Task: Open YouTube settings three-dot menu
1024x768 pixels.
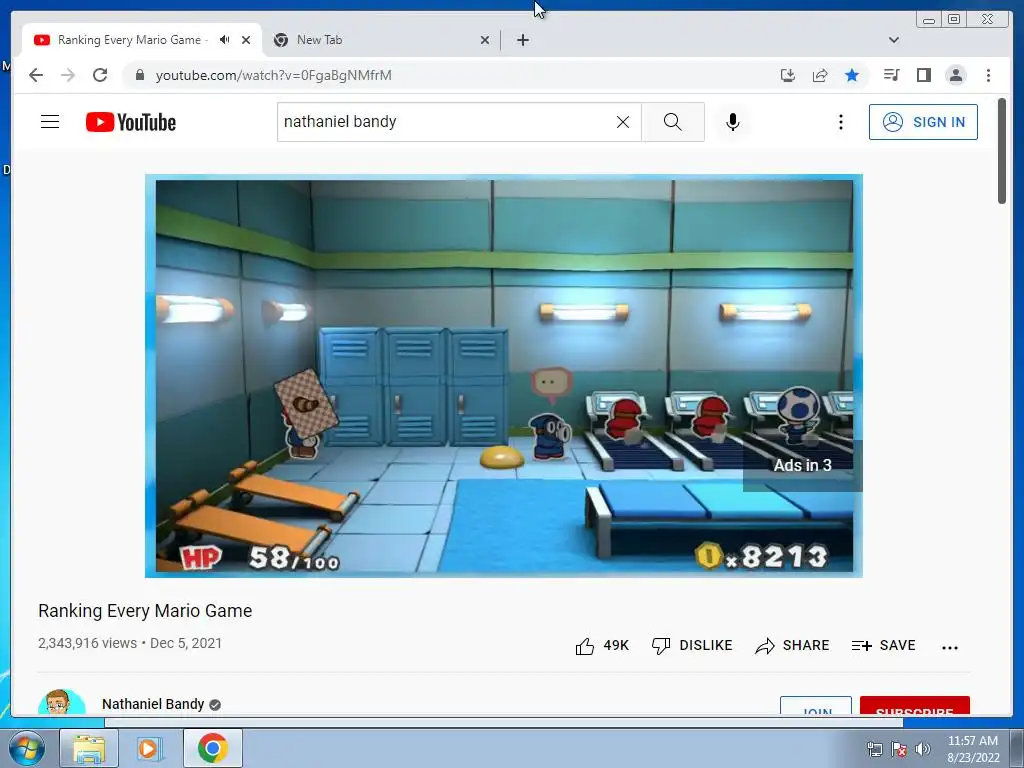Action: 840,122
